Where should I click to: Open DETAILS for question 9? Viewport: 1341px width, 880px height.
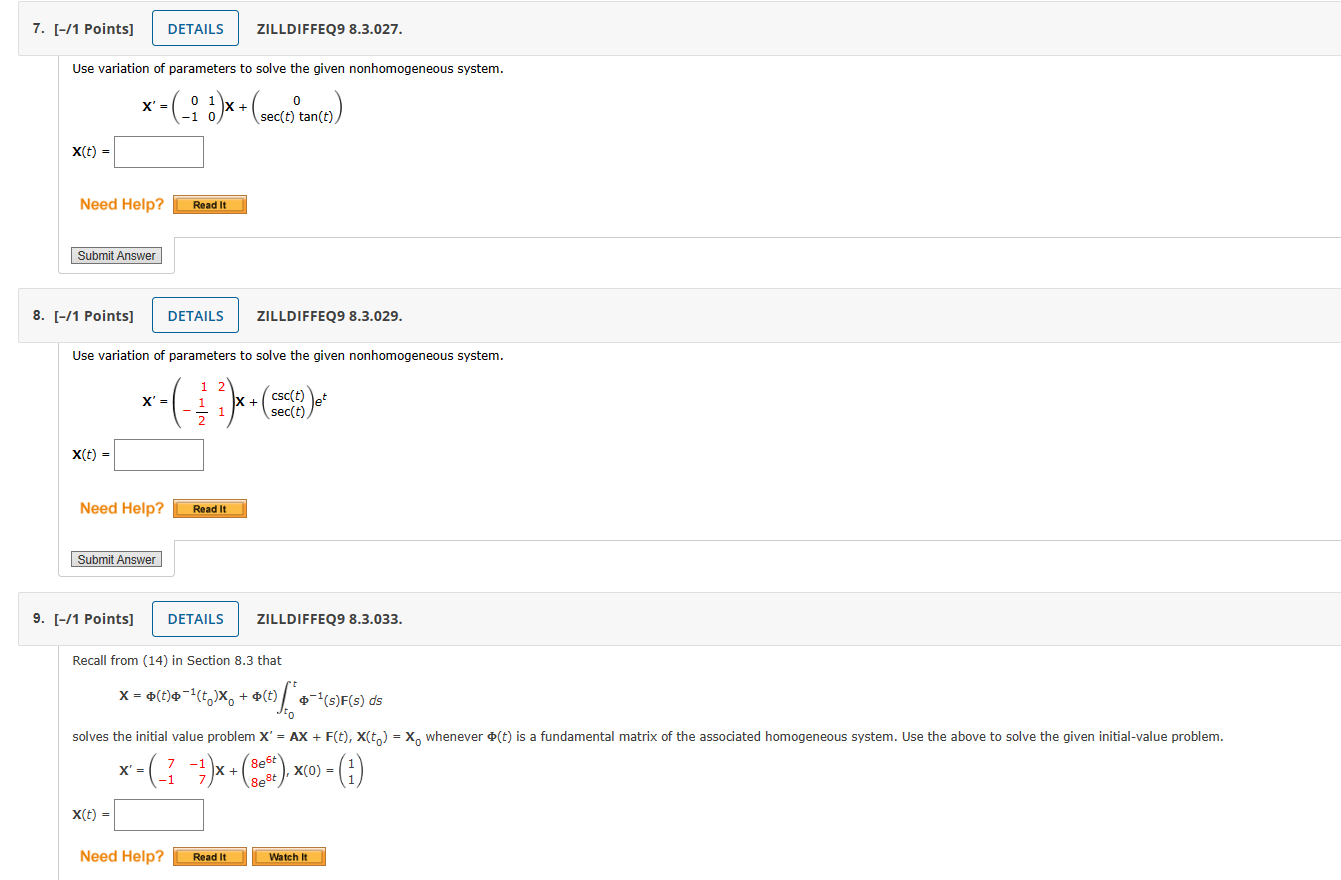(194, 618)
